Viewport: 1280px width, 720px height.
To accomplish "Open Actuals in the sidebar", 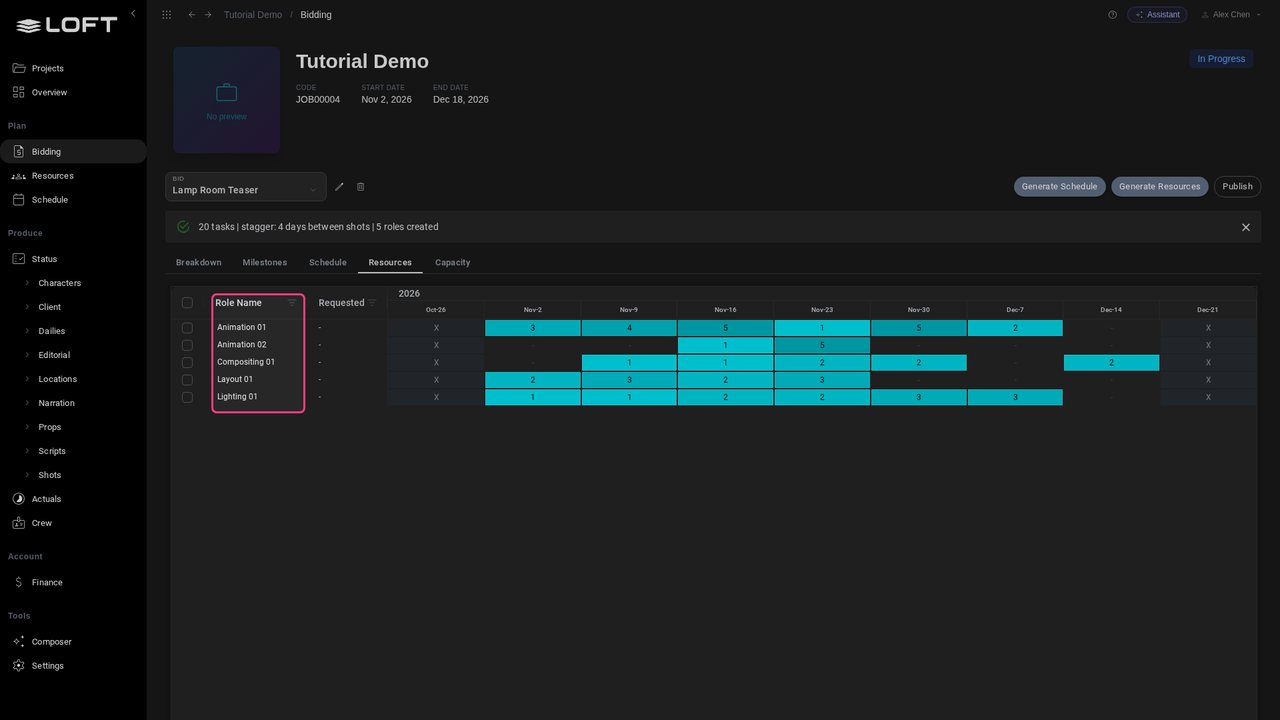I will pos(73,499).
